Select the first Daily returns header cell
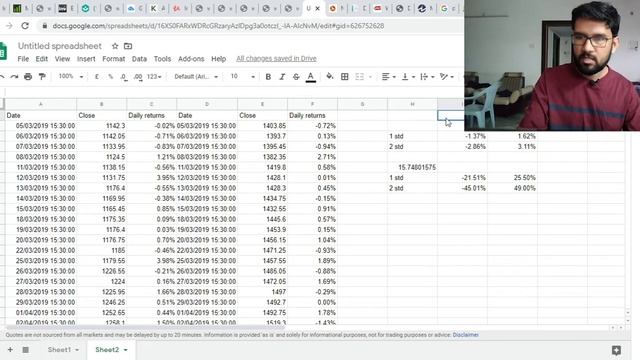 (x=151, y=116)
